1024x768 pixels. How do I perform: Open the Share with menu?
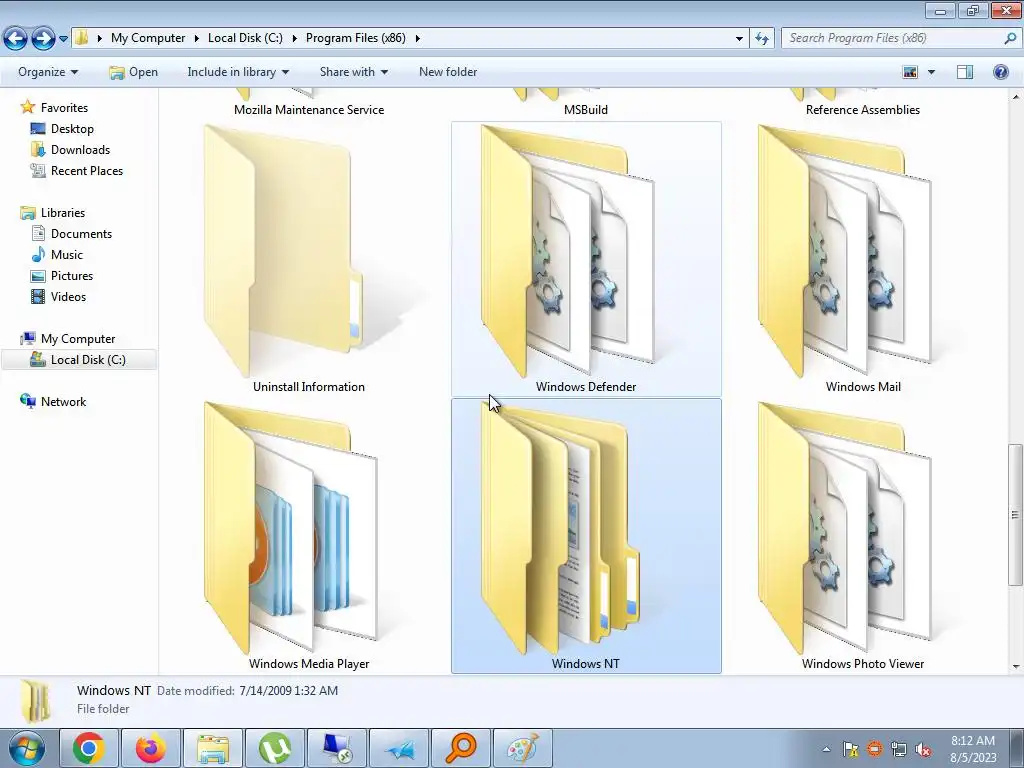pos(354,72)
